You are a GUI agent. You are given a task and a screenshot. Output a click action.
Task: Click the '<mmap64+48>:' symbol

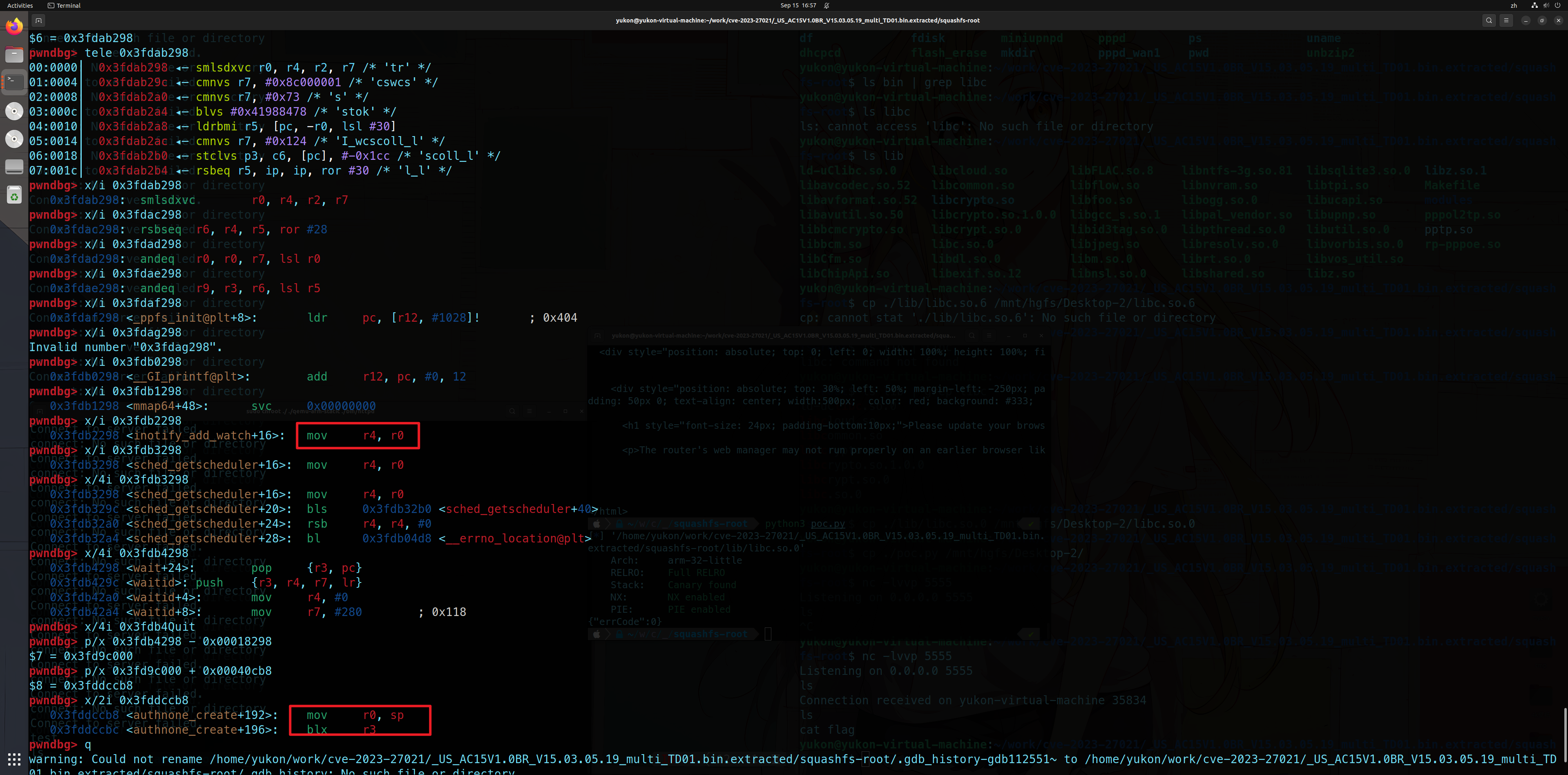(x=168, y=406)
